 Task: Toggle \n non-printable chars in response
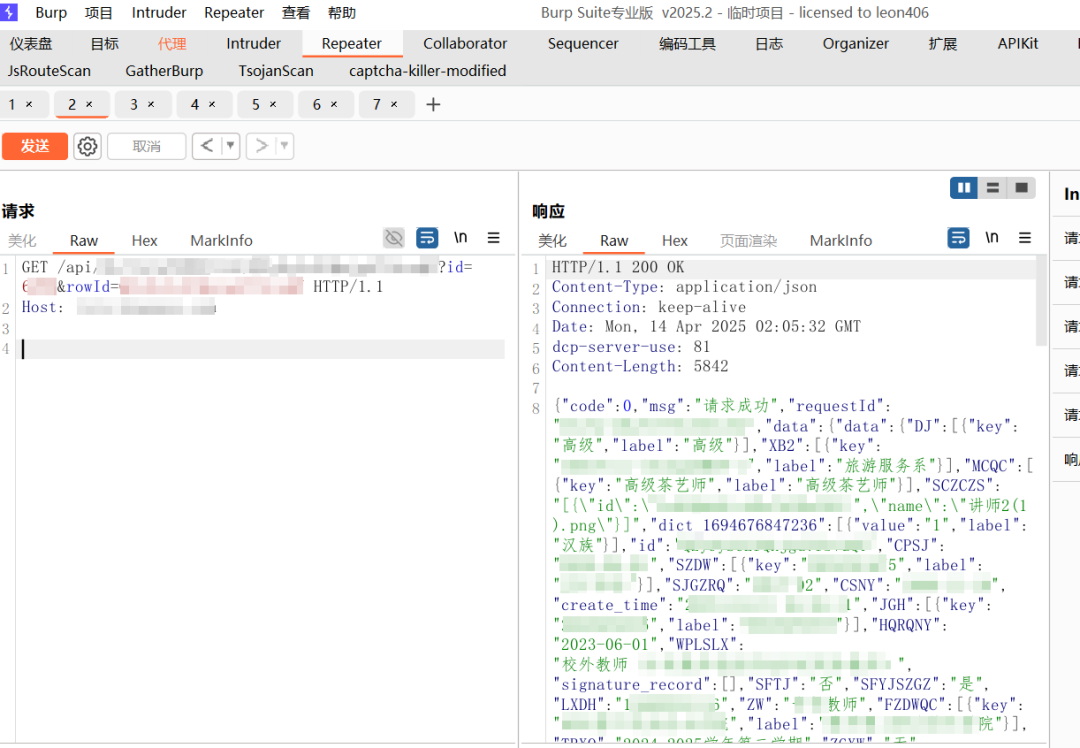(992, 238)
